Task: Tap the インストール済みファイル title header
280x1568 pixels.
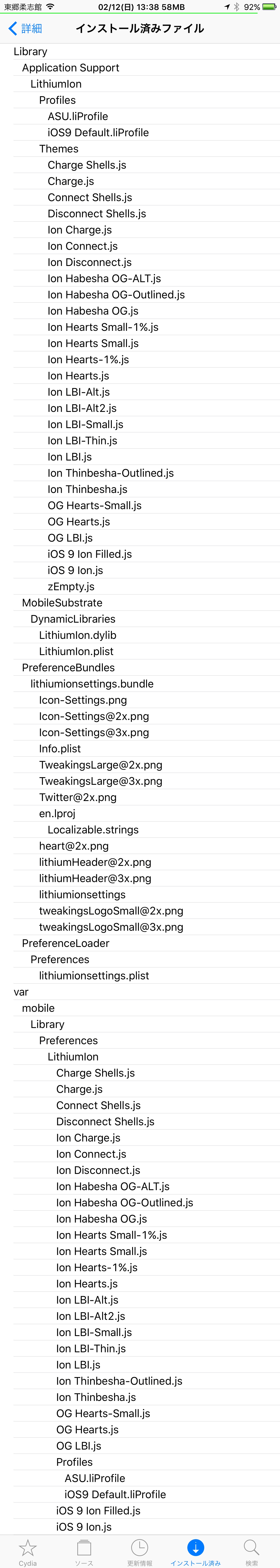Action: [140, 29]
